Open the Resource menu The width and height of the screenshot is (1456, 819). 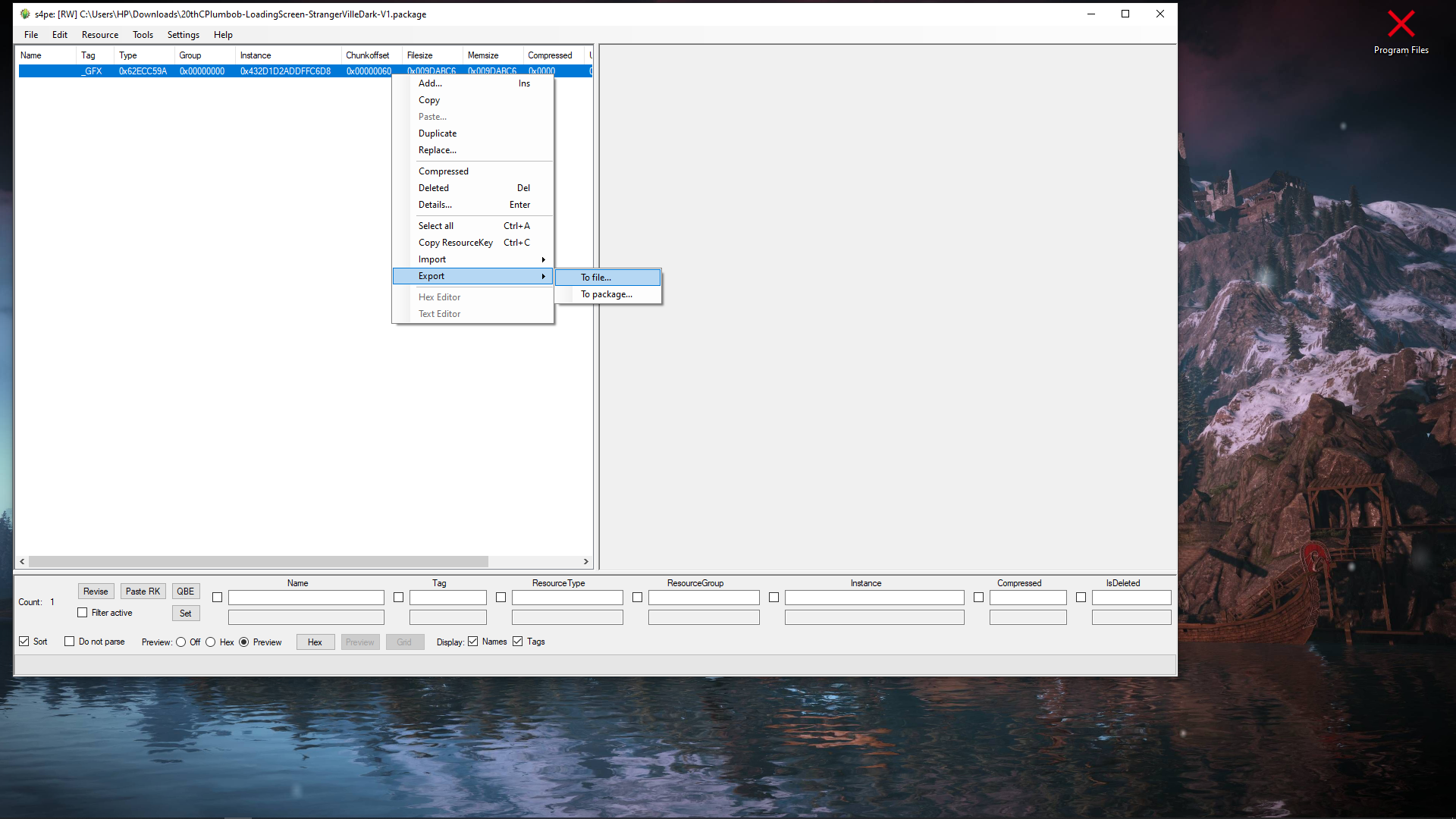click(99, 35)
